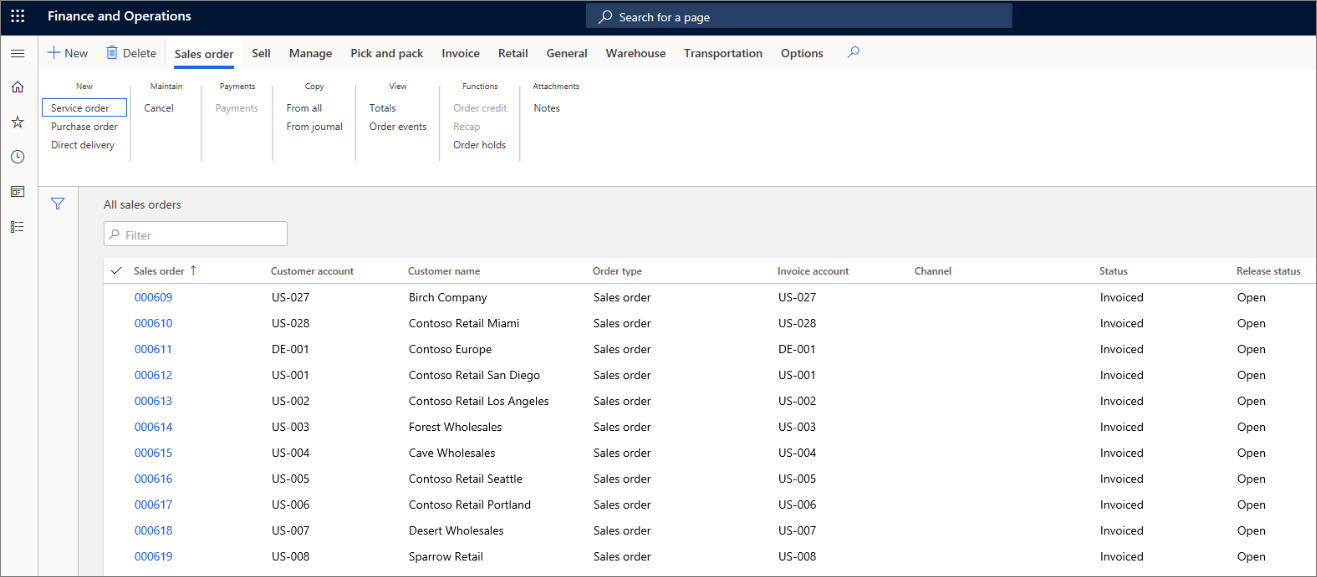Open the Transportation tab
1317x577 pixels.
[723, 54]
